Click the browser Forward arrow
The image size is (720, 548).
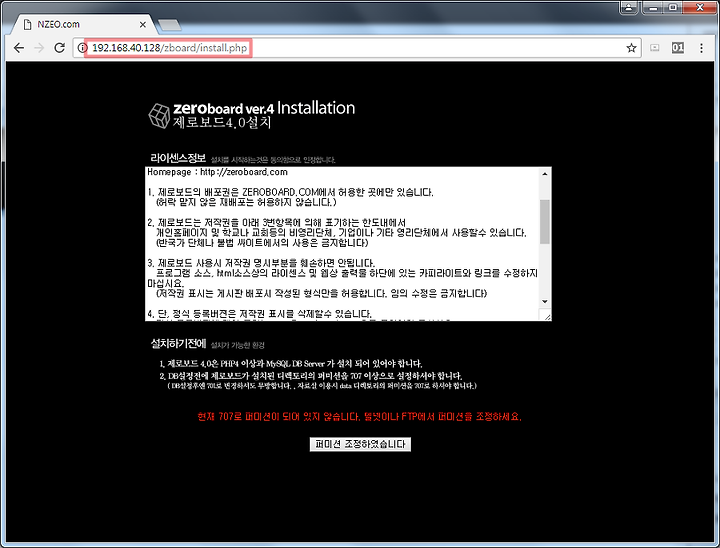pos(39,48)
